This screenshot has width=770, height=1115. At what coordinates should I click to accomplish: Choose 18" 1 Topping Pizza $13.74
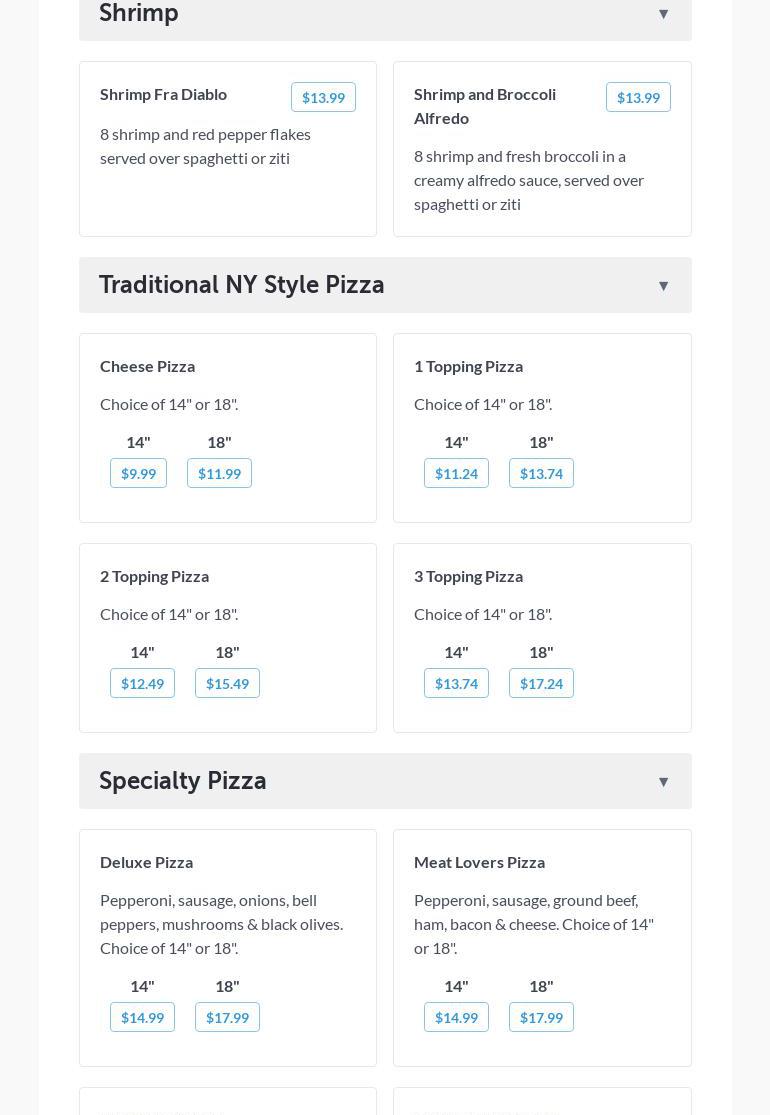click(541, 473)
